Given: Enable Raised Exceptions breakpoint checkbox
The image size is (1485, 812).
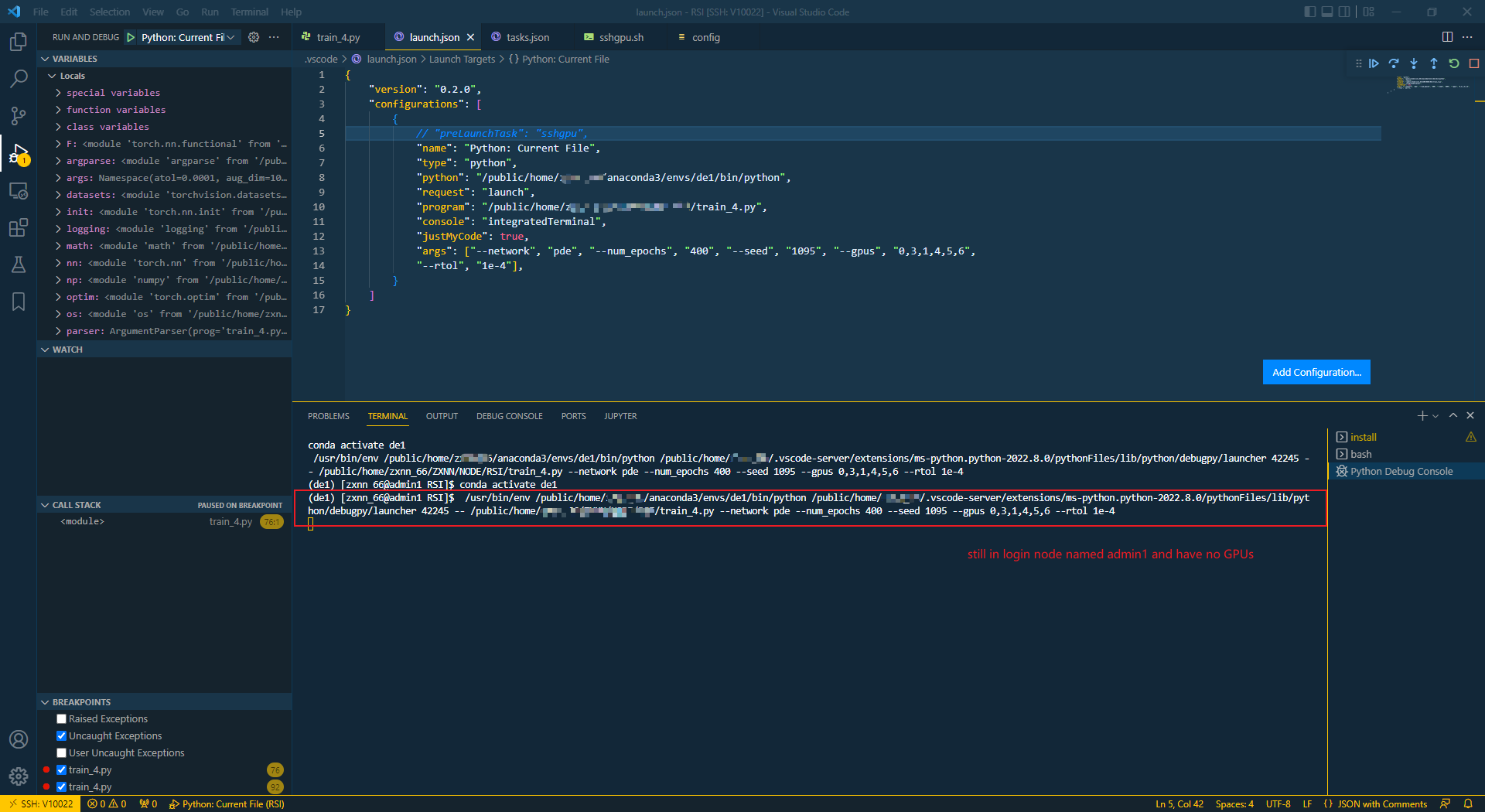Looking at the screenshot, I should click(62, 719).
